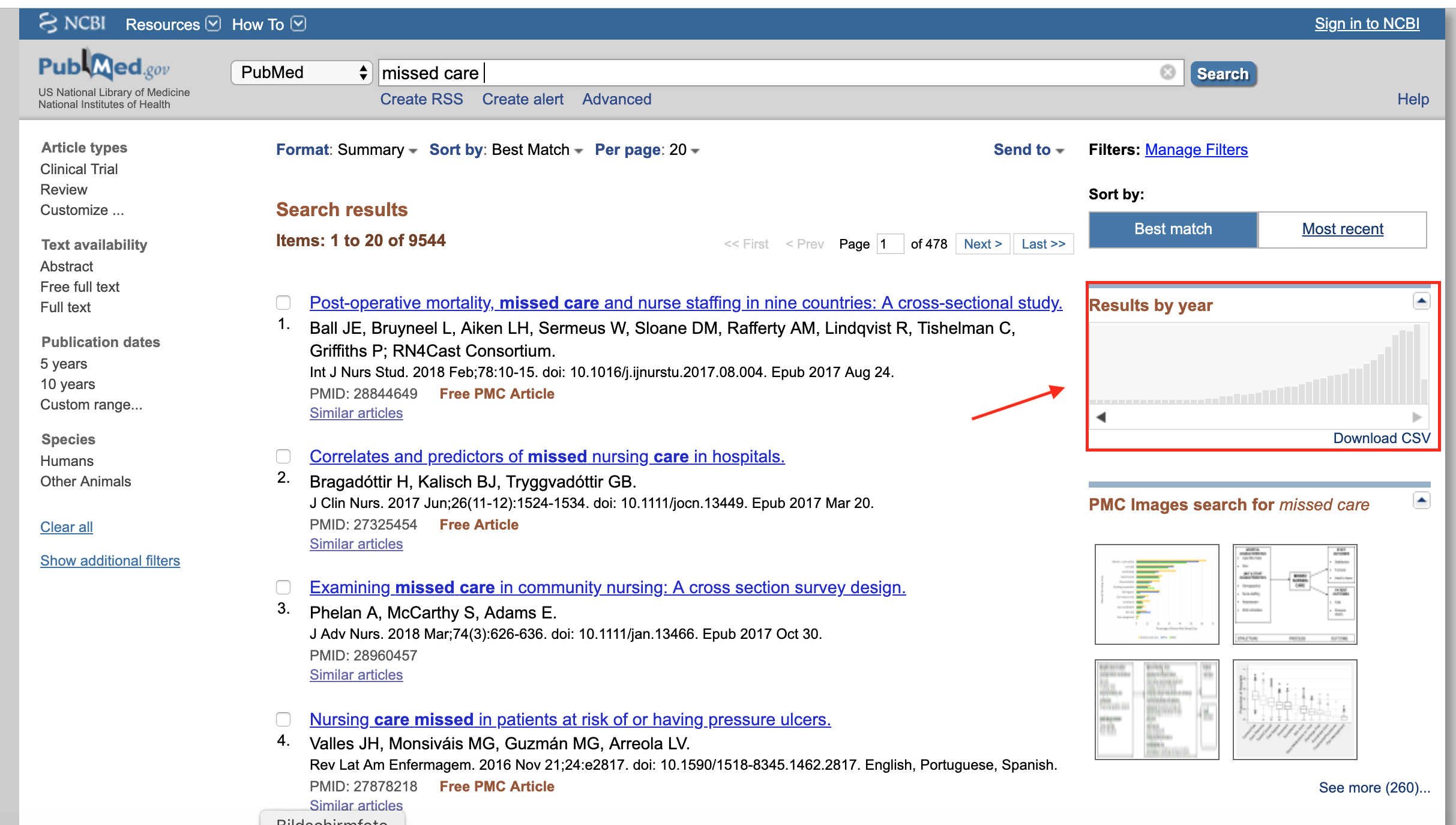Viewport: 1456px width, 825px height.
Task: Click the Results by year bar chart
Action: pyautogui.click(x=1258, y=364)
